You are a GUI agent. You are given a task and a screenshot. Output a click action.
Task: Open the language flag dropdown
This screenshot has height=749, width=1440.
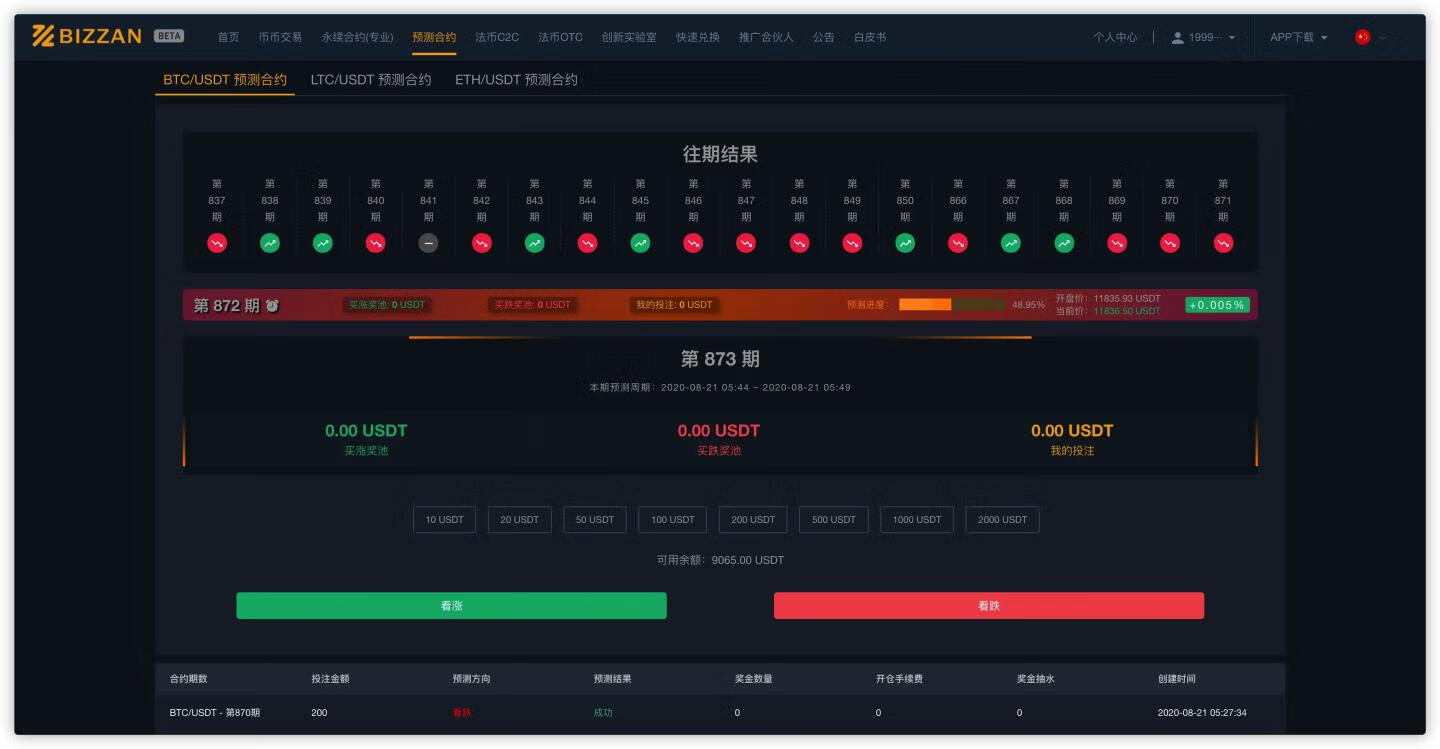(1370, 37)
